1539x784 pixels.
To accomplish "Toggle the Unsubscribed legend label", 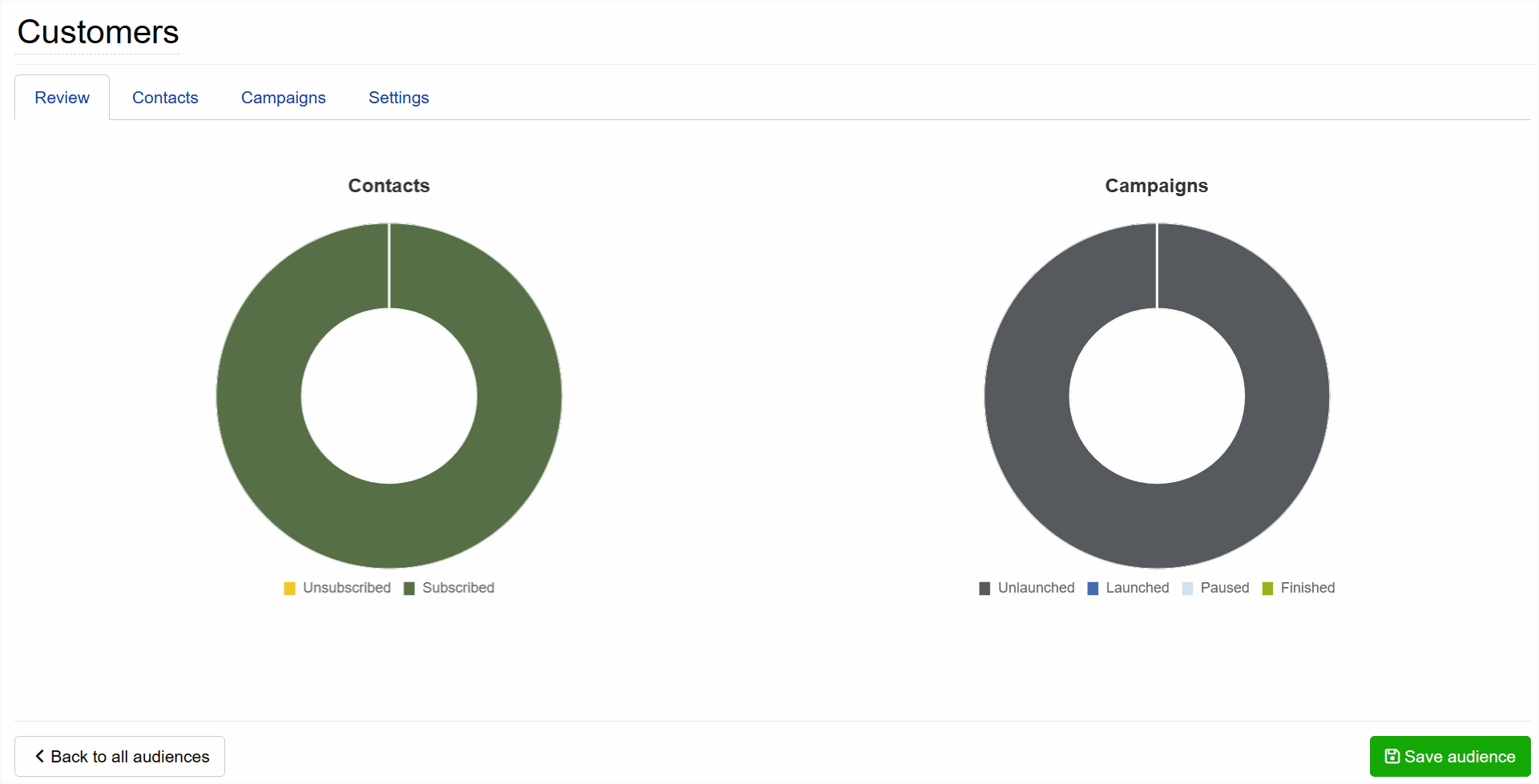I will point(347,588).
